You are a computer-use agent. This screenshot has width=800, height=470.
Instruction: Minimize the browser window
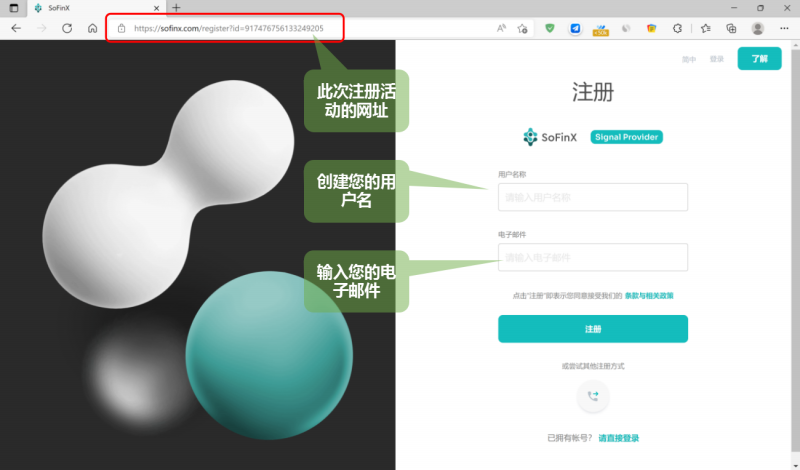coord(734,8)
